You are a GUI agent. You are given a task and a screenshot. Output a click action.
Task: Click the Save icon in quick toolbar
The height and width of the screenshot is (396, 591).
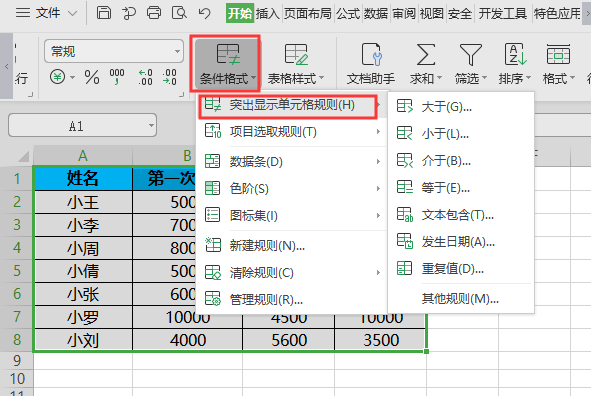pyautogui.click(x=104, y=13)
